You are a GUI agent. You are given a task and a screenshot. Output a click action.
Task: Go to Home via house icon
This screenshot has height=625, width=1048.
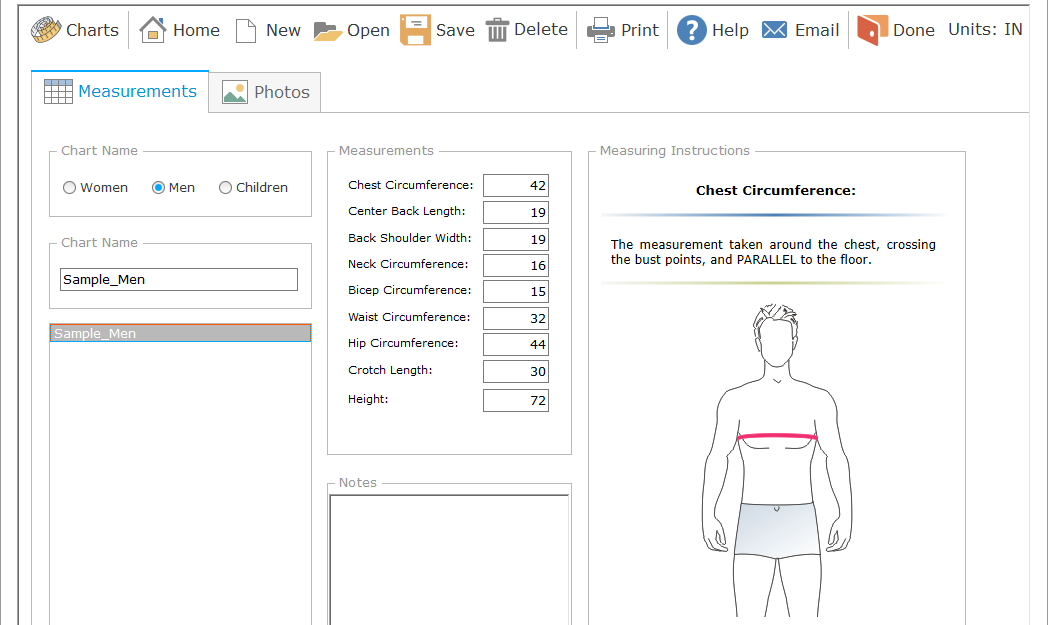point(153,30)
